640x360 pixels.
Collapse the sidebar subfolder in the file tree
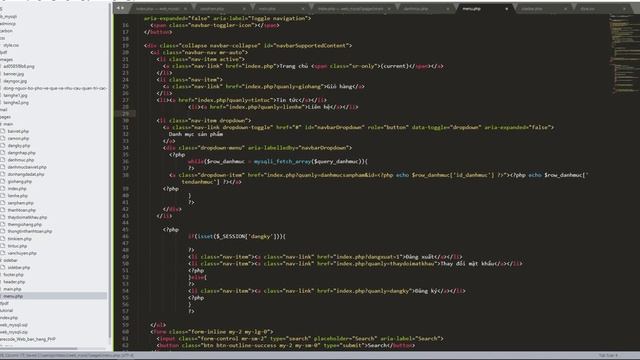(9, 260)
